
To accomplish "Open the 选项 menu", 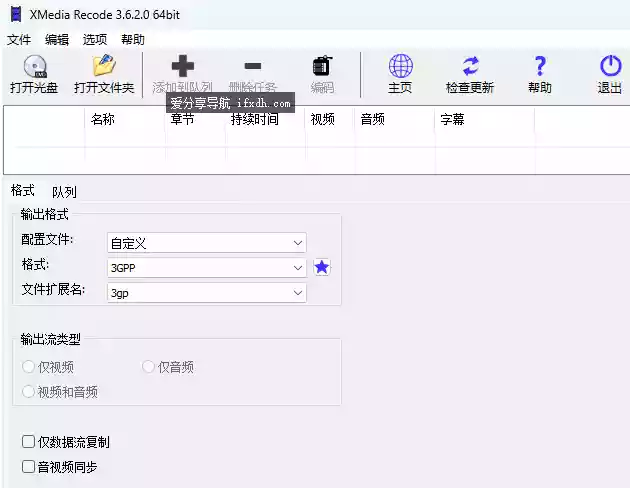I will pos(95,40).
